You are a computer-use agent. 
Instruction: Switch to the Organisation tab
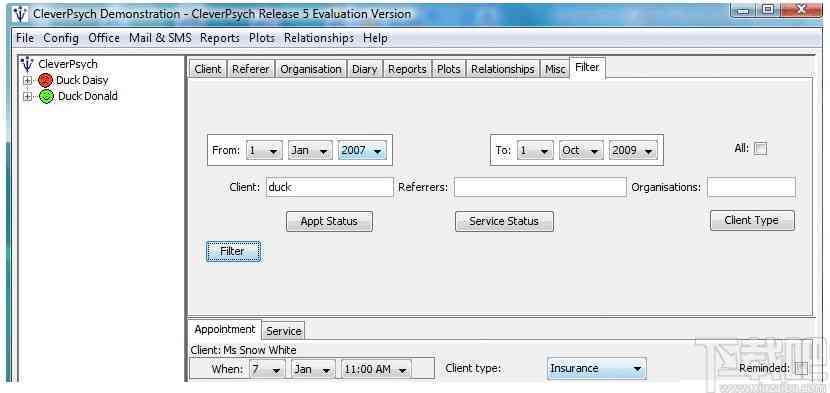pyautogui.click(x=311, y=69)
